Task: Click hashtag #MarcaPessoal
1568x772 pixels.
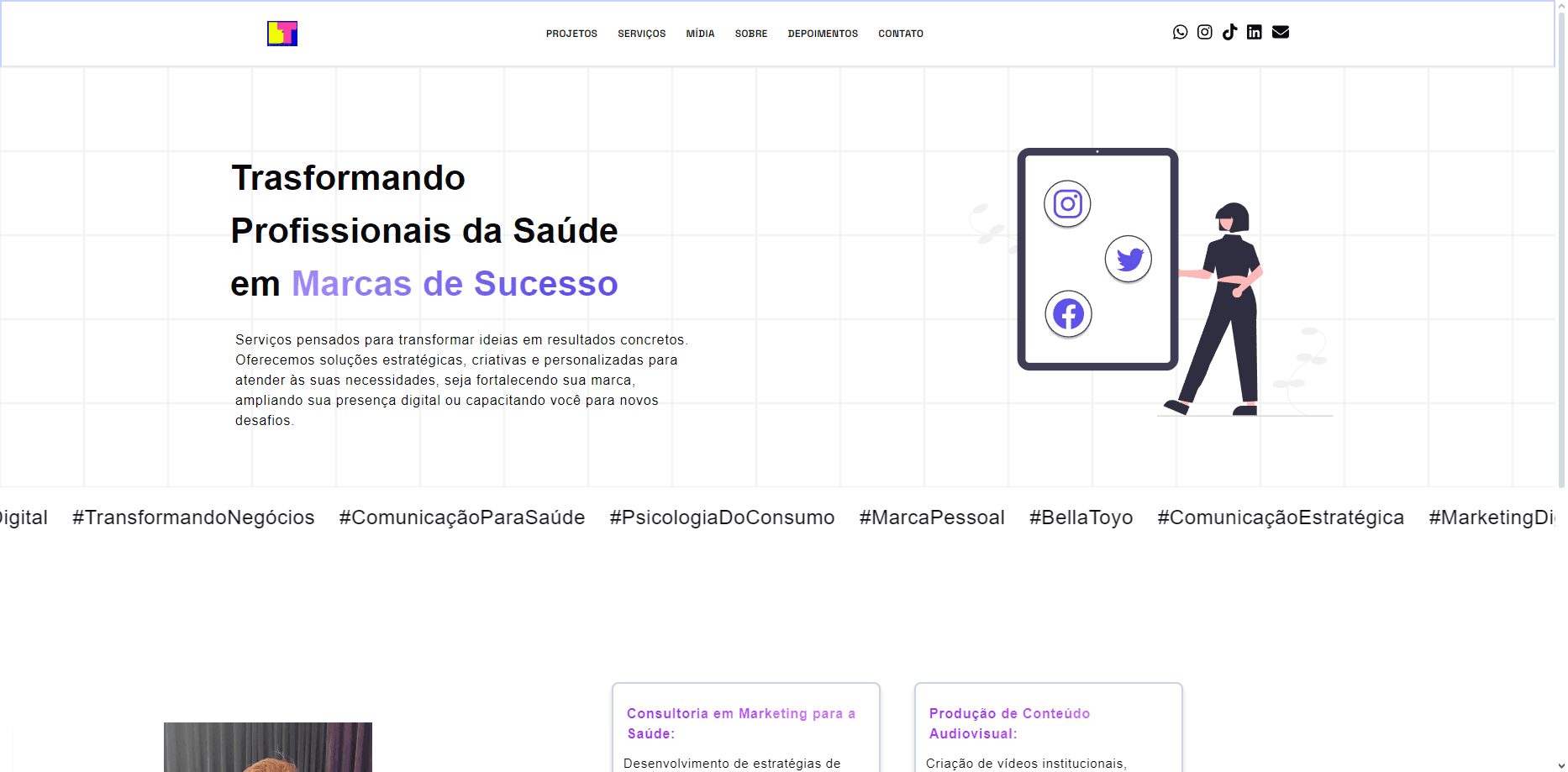Action: 932,517
